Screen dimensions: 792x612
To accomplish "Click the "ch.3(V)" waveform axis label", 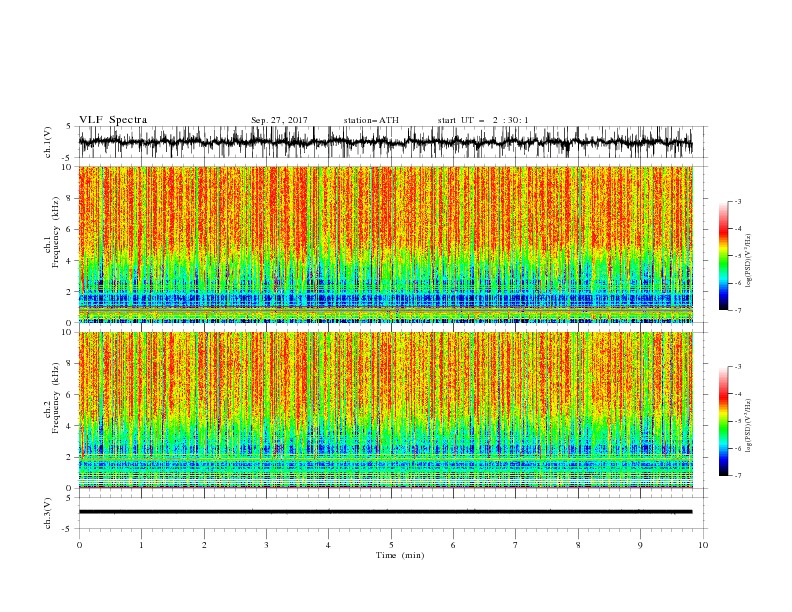I will point(48,513).
